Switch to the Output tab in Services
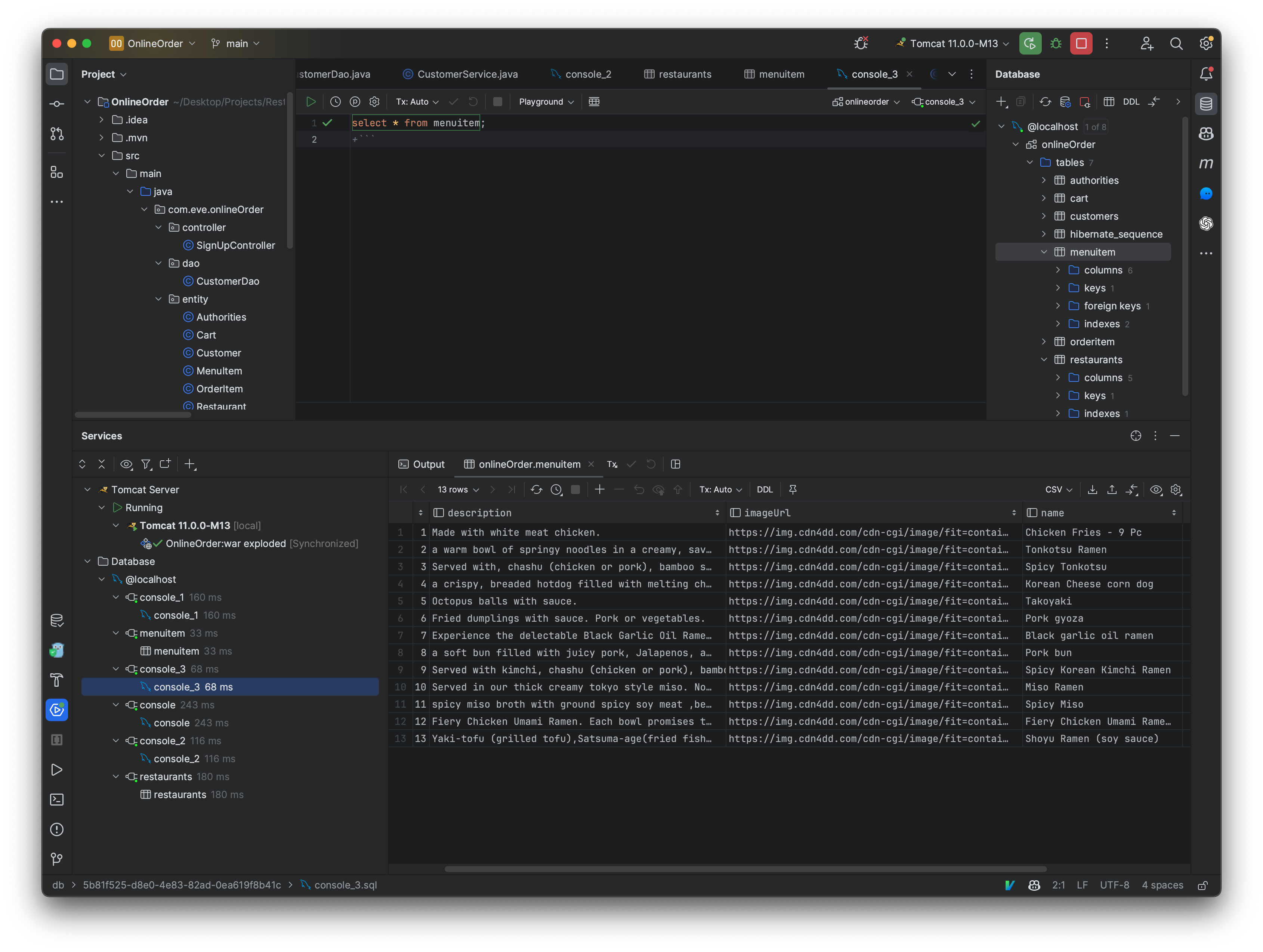This screenshot has width=1263, height=952. click(x=429, y=464)
